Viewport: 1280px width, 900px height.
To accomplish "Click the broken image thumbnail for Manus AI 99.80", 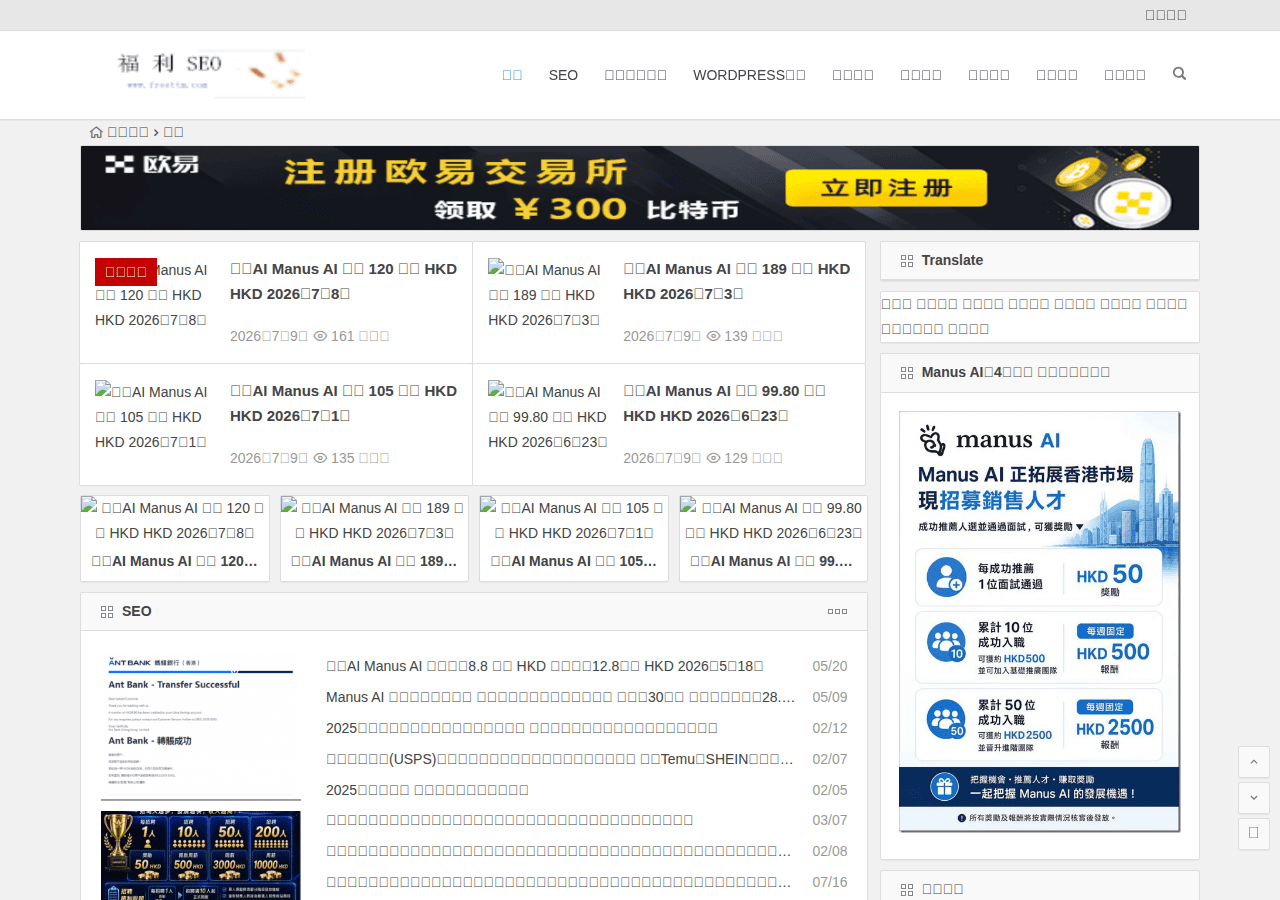I will point(548,416).
